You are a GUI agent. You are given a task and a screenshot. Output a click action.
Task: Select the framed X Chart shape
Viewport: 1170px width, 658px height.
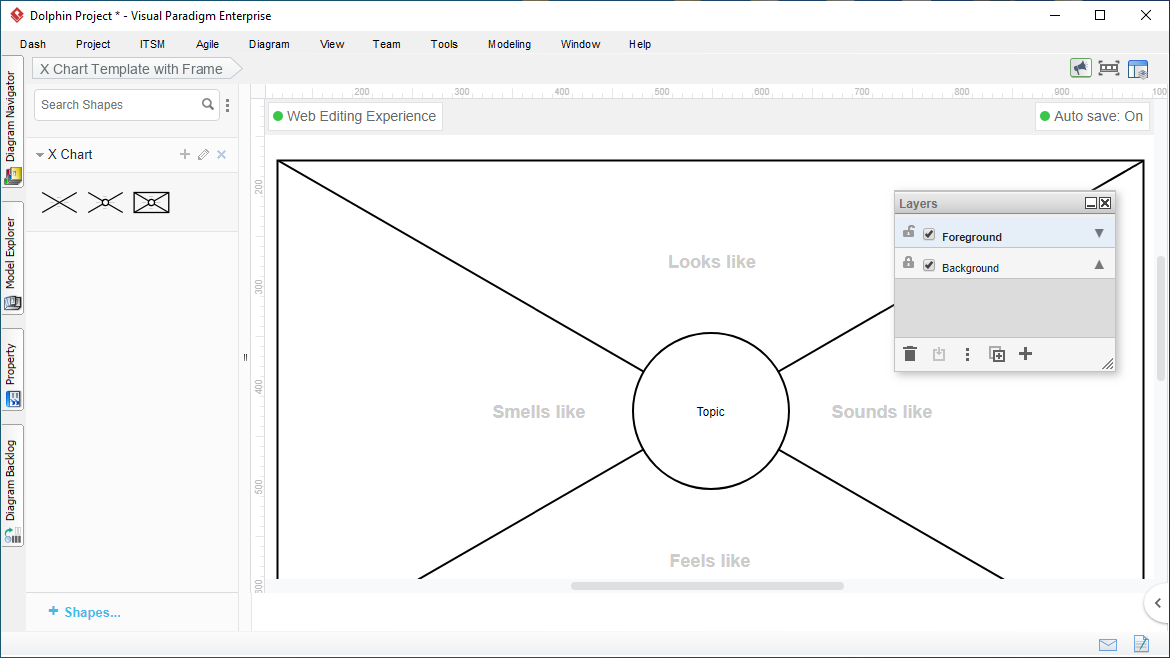[x=151, y=202]
